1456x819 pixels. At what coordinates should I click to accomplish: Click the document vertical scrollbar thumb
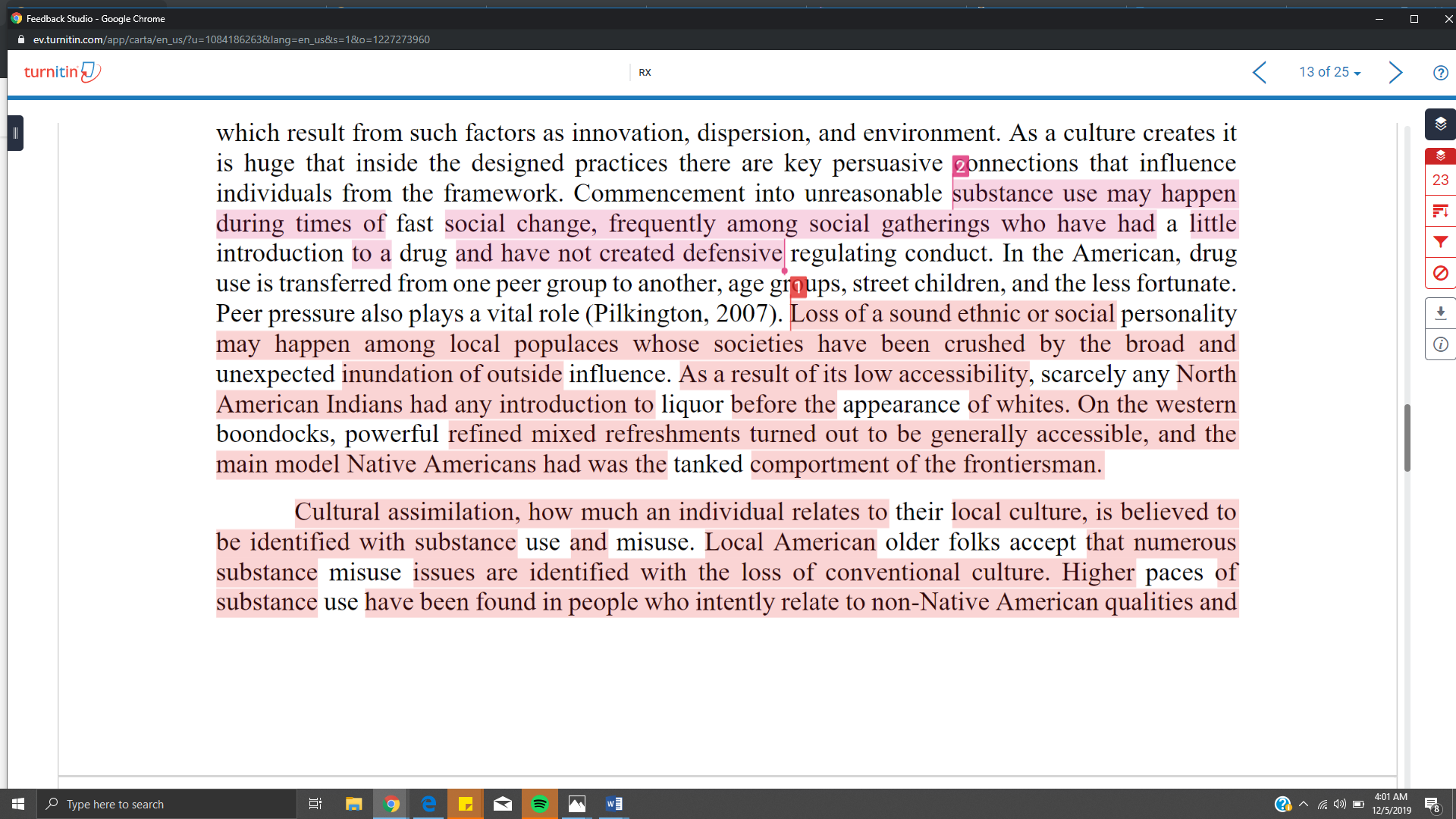click(x=1407, y=438)
